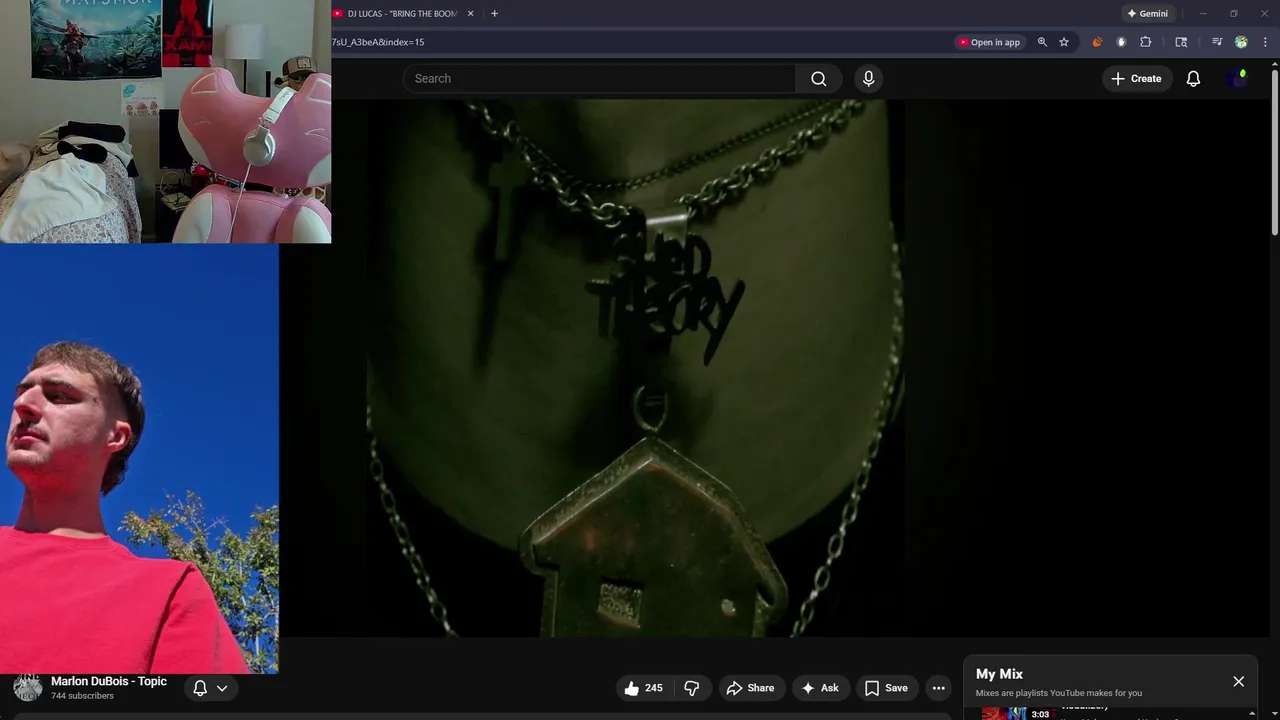Screen dimensions: 1280x720
Task: Open the Extensions puzzle icon
Action: [x=1146, y=42]
